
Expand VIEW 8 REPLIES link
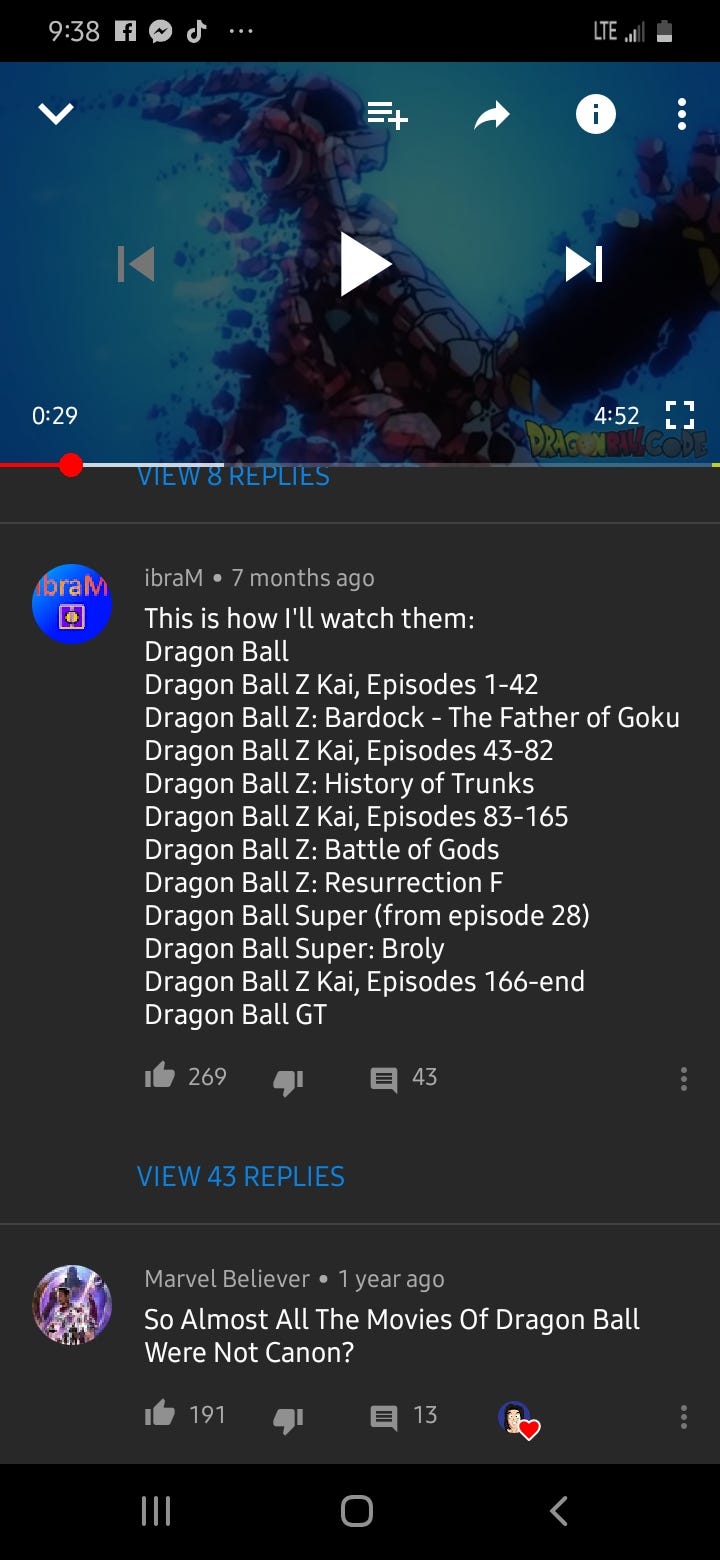pyautogui.click(x=233, y=476)
